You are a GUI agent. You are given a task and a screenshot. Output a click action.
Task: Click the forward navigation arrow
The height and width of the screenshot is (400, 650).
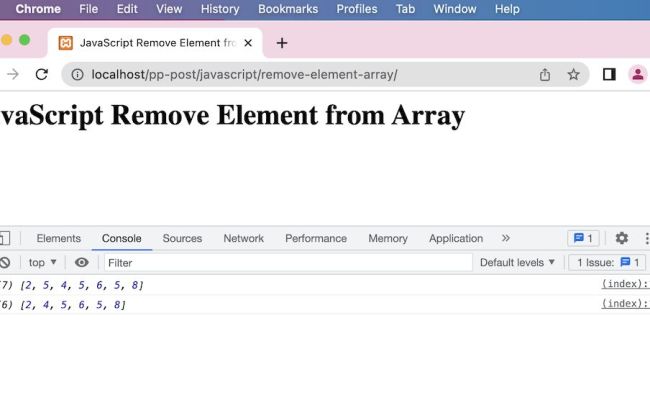click(x=13, y=75)
